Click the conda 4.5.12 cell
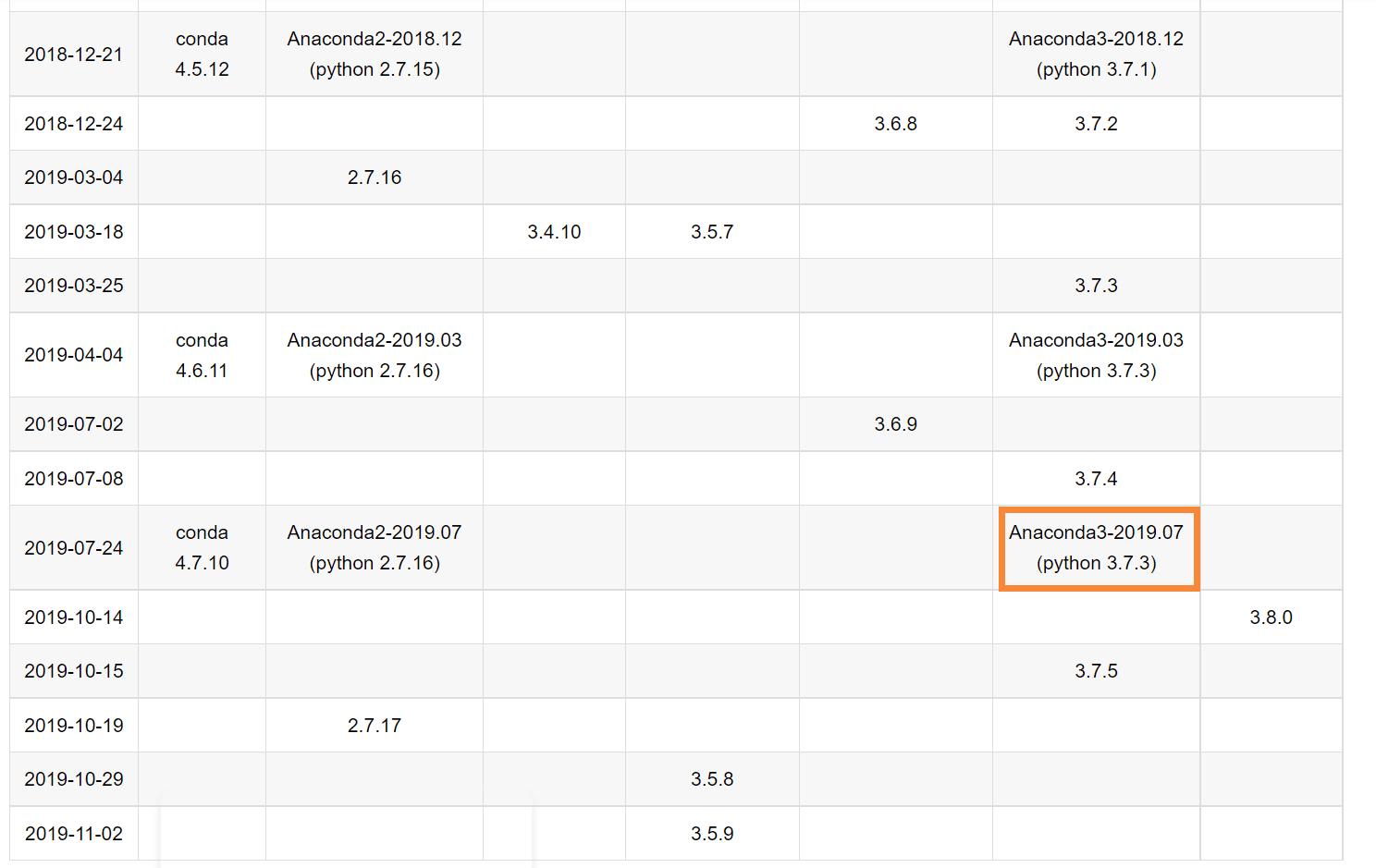Viewport: 1376px width, 868px height. click(x=202, y=55)
